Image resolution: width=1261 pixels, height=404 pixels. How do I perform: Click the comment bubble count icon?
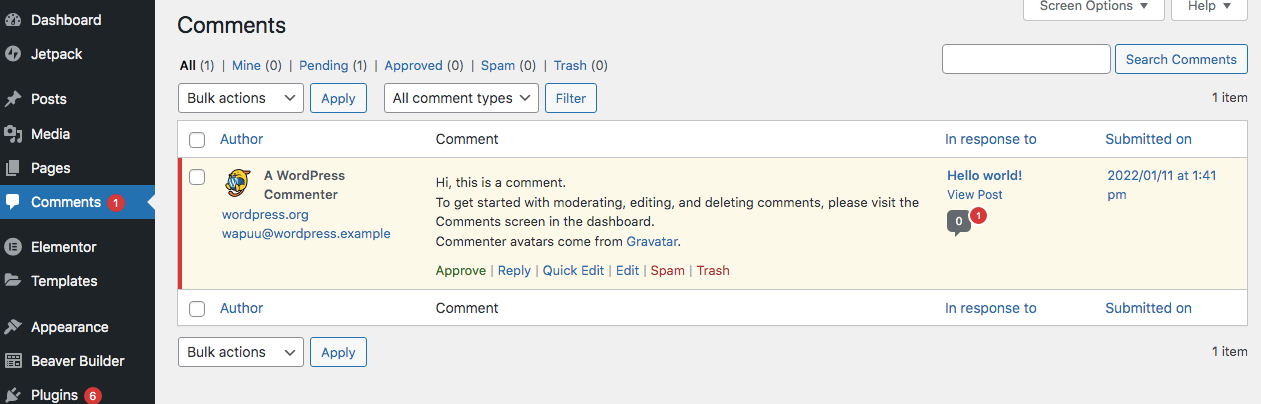point(959,222)
